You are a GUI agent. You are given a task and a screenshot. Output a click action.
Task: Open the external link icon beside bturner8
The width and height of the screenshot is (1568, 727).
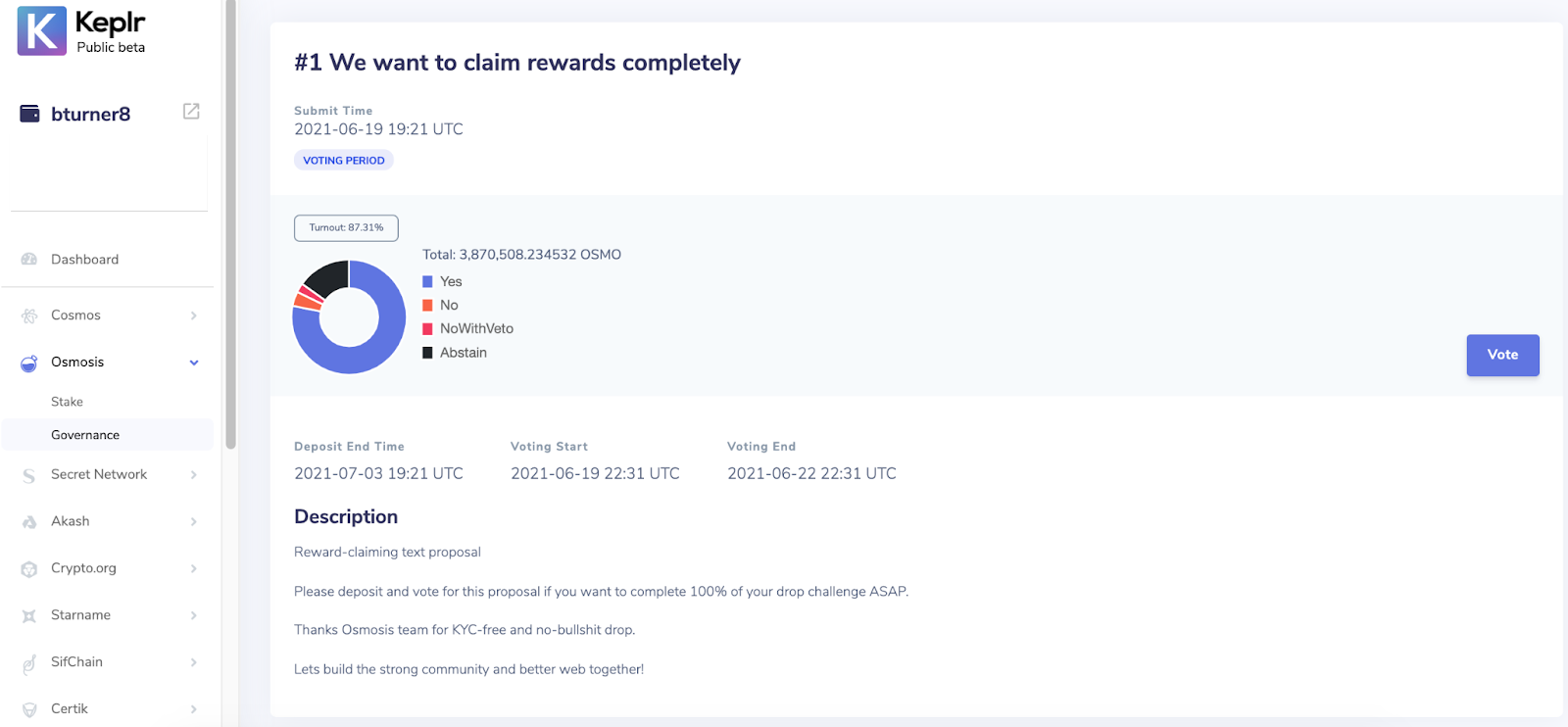(x=191, y=112)
